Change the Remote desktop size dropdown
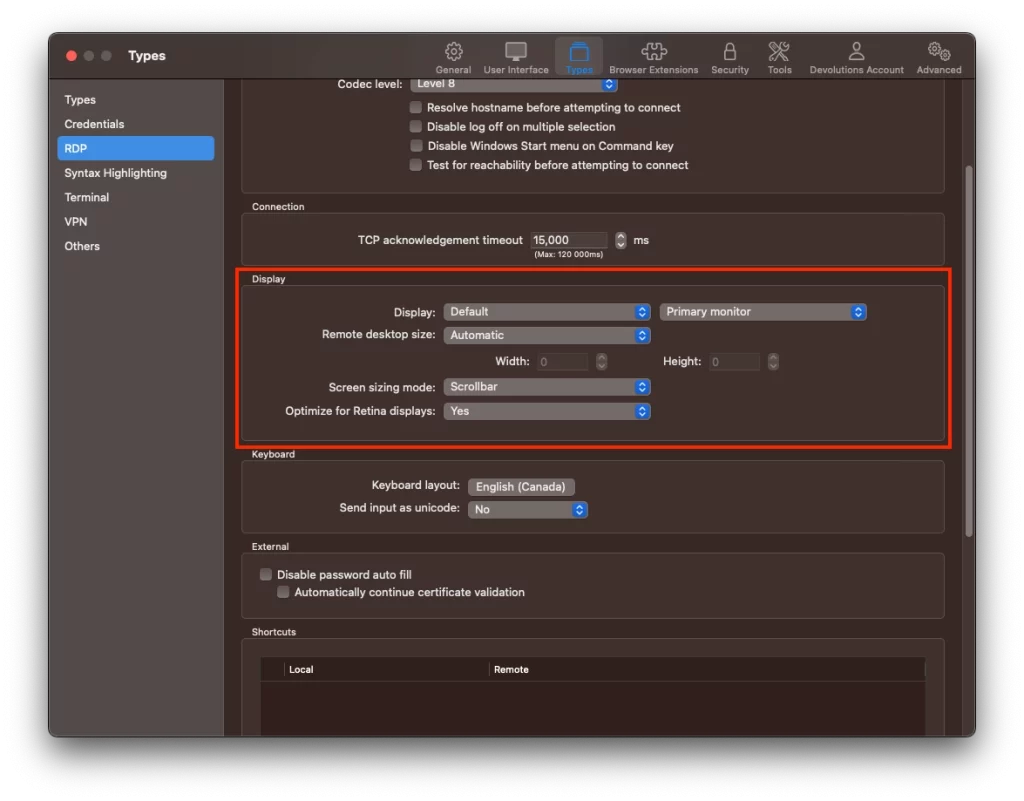The width and height of the screenshot is (1024, 801). click(546, 335)
